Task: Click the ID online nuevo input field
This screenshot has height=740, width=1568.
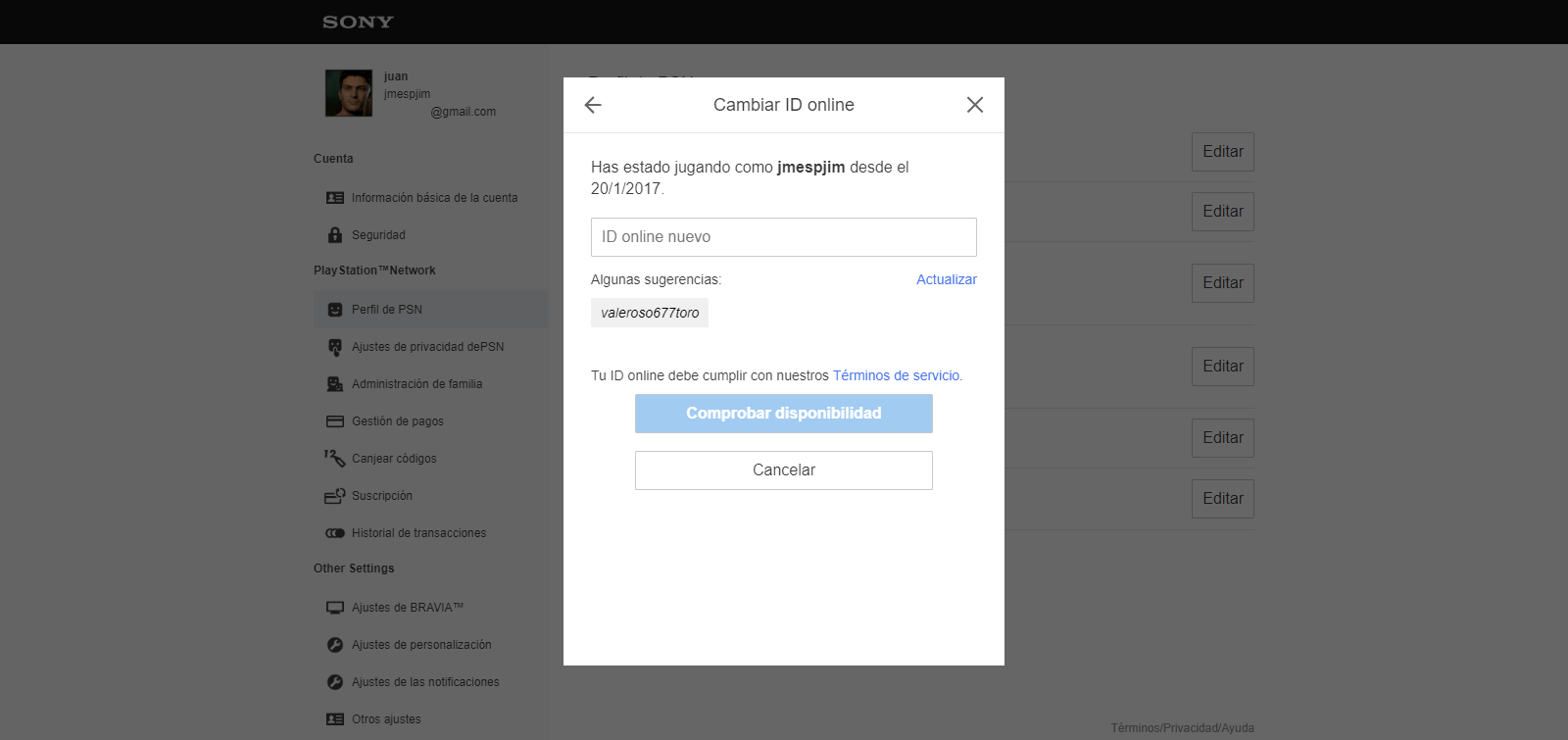Action: [x=784, y=237]
